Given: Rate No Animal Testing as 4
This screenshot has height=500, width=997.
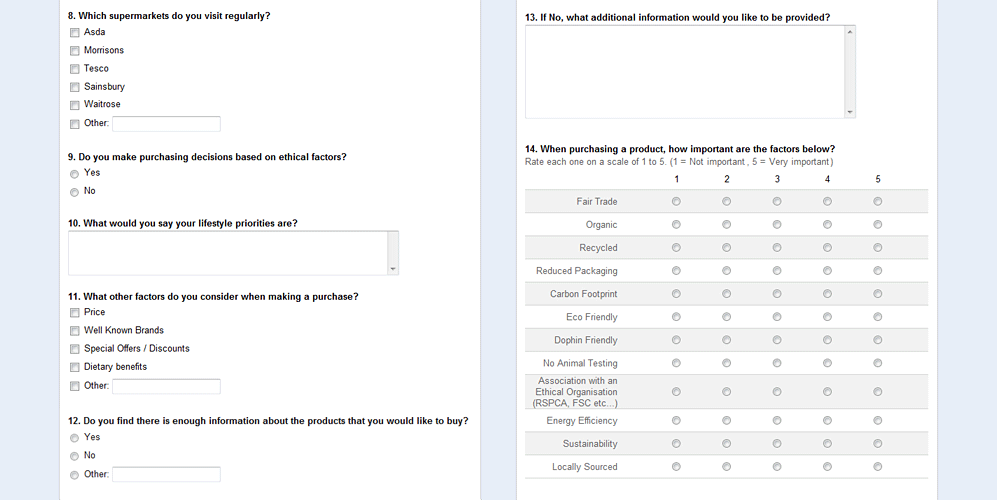Looking at the screenshot, I should coord(828,363).
